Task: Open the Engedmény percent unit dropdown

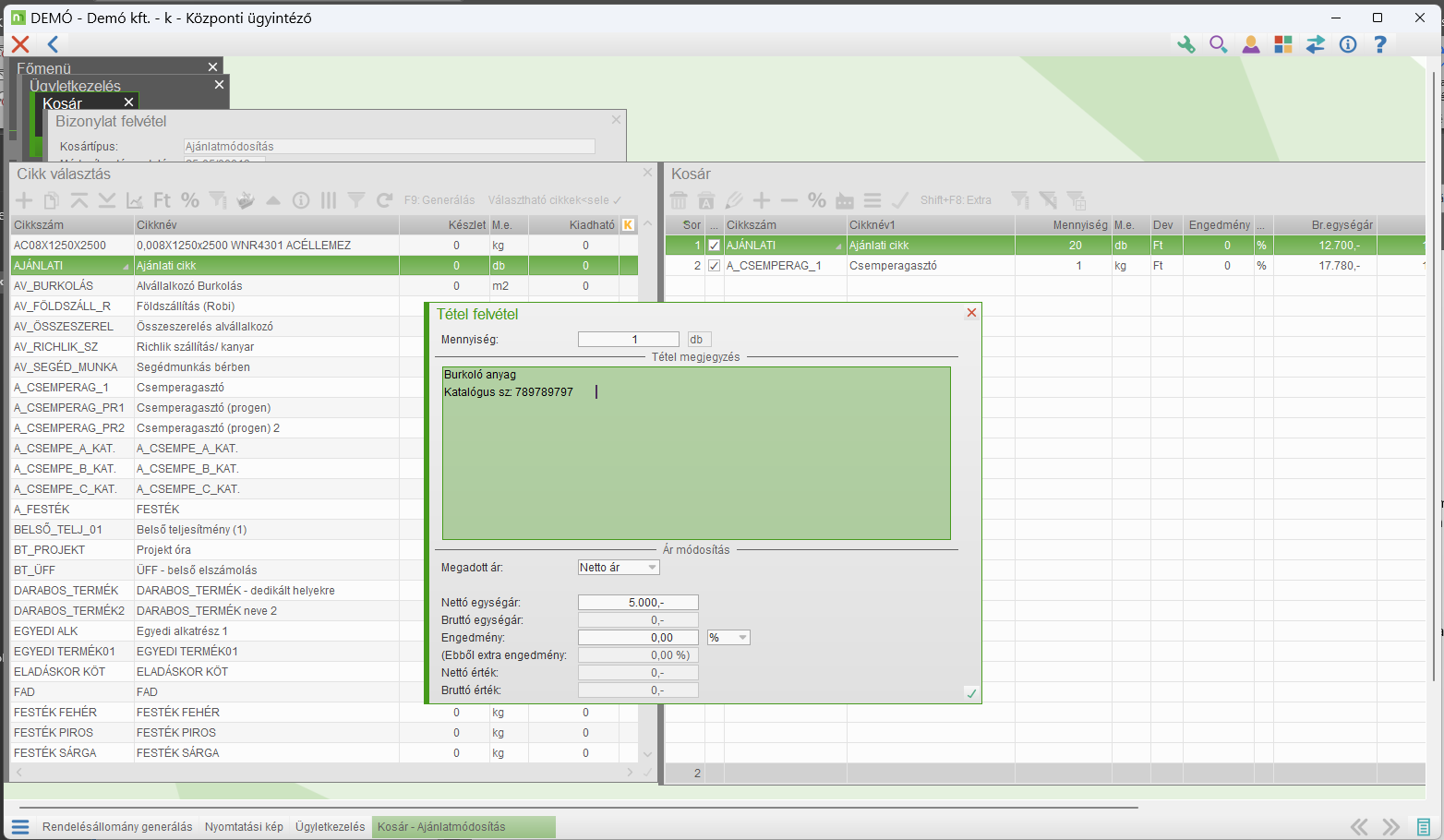Action: pyautogui.click(x=728, y=638)
